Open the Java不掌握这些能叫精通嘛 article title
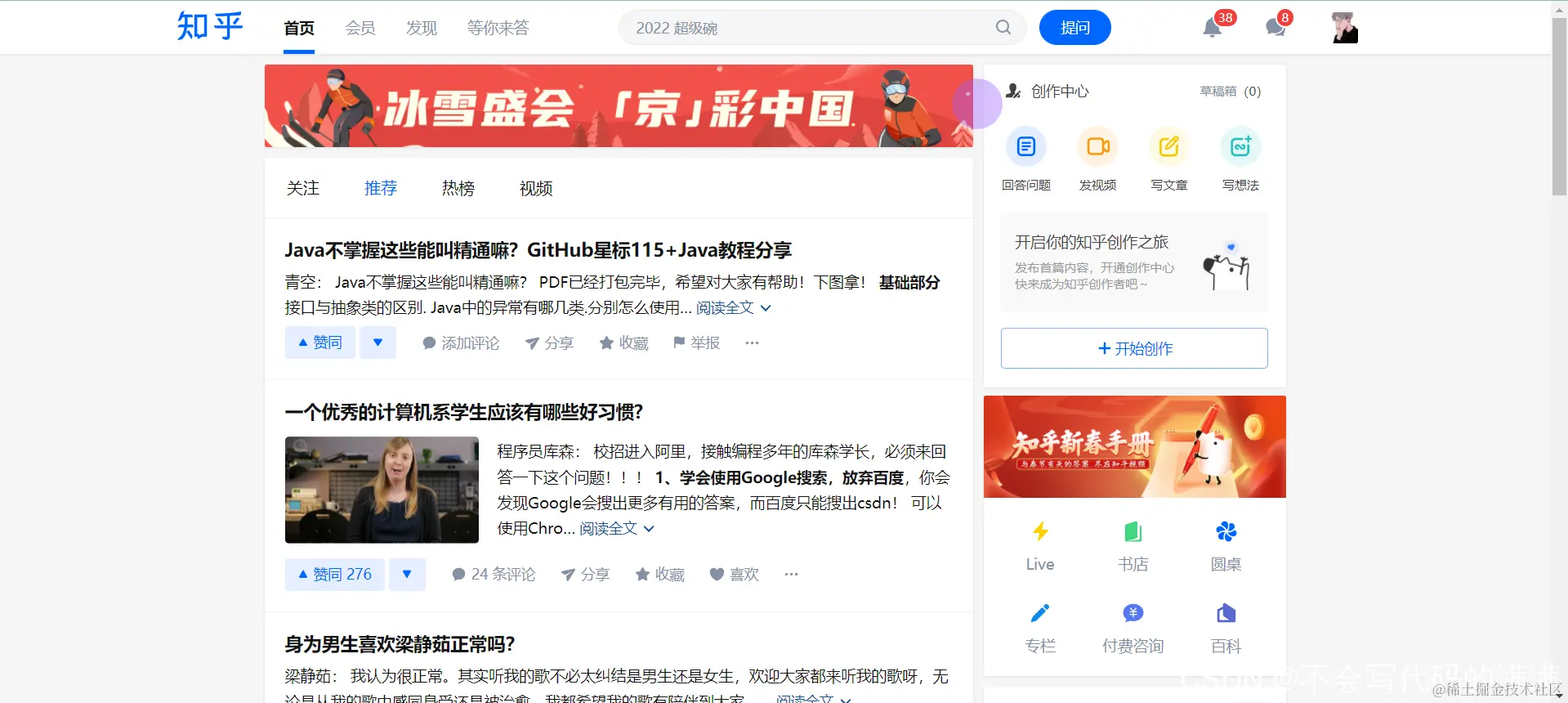Viewport: 1568px width, 703px height. (x=538, y=250)
